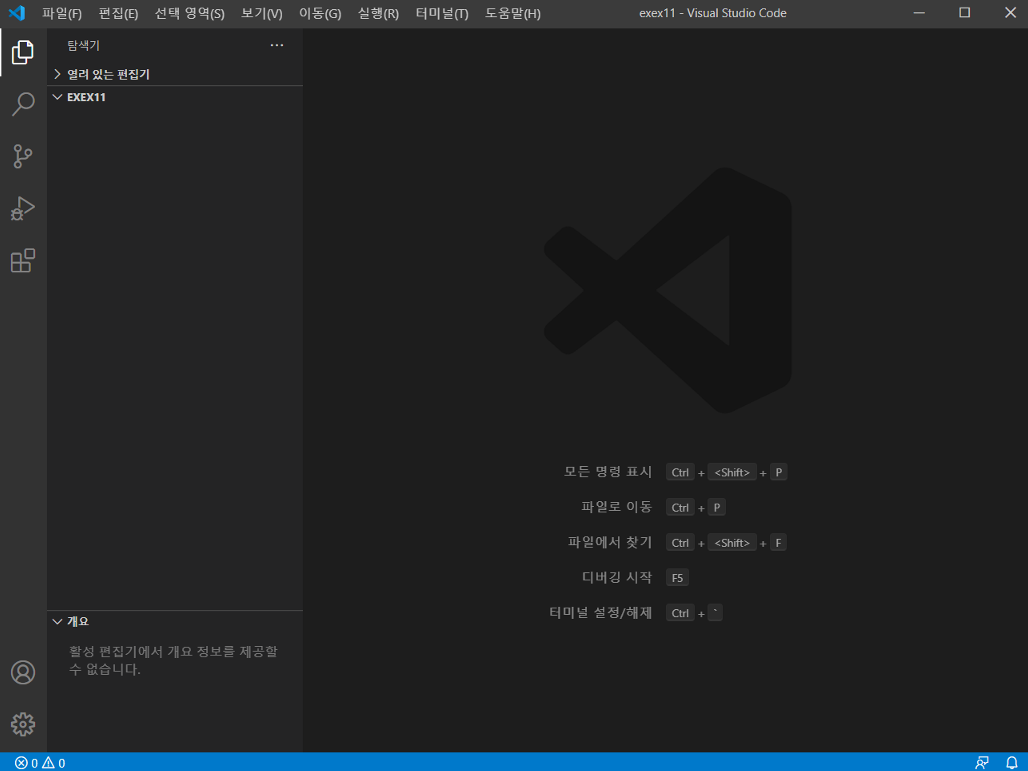The image size is (1028, 771).
Task: Click the errors count in status bar
Action: (x=27, y=762)
